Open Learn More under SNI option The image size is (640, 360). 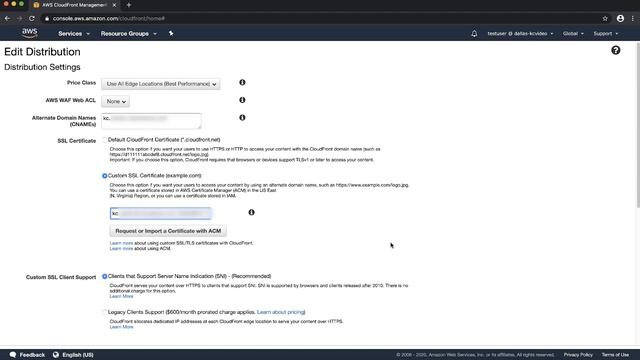point(121,296)
